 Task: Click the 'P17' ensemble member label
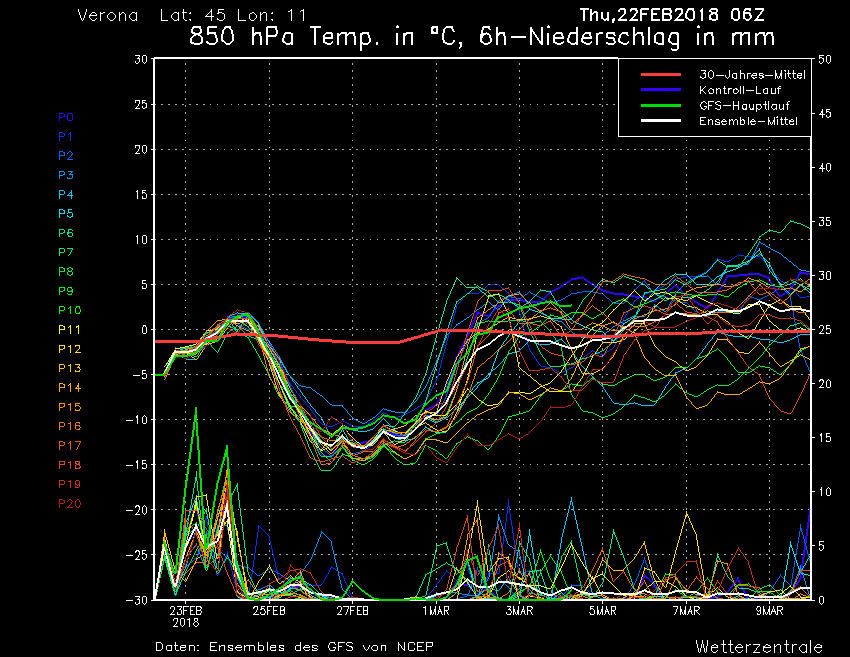[x=70, y=446]
